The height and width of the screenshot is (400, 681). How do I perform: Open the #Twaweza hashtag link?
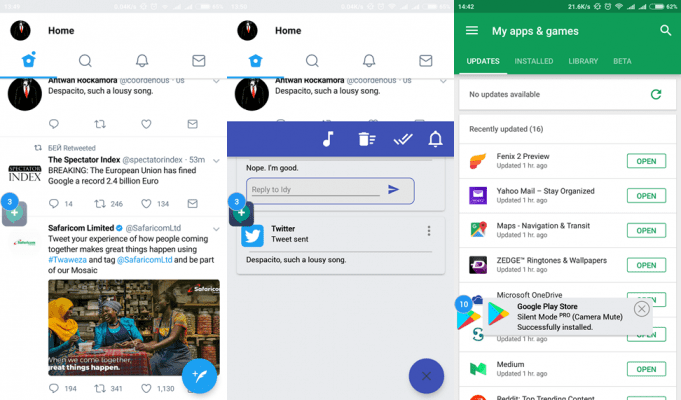coord(67,260)
